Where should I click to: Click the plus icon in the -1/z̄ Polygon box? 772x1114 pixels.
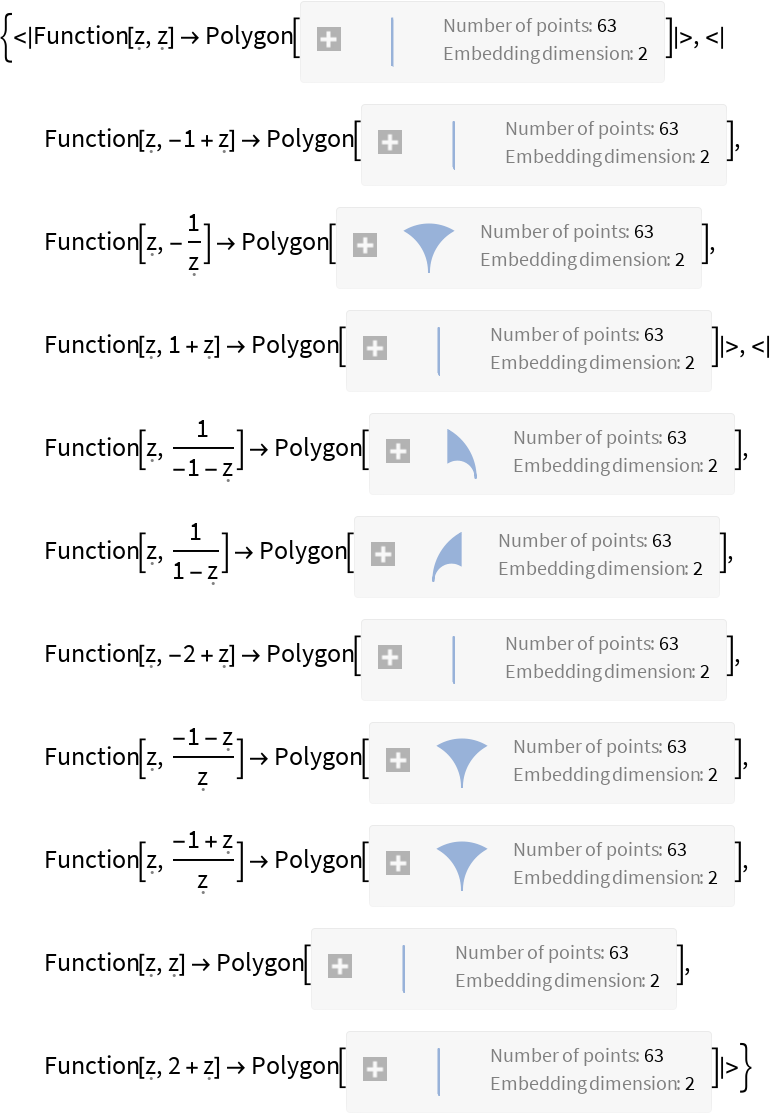click(365, 246)
